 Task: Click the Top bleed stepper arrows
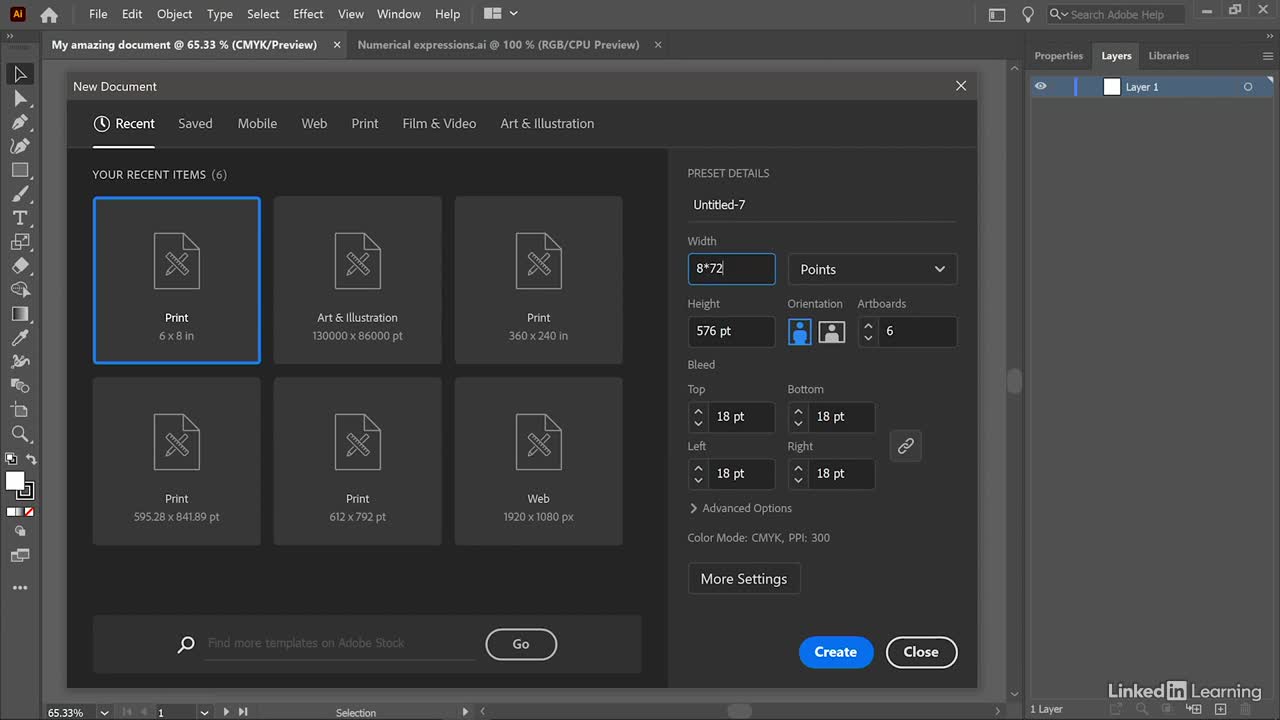tap(698, 417)
